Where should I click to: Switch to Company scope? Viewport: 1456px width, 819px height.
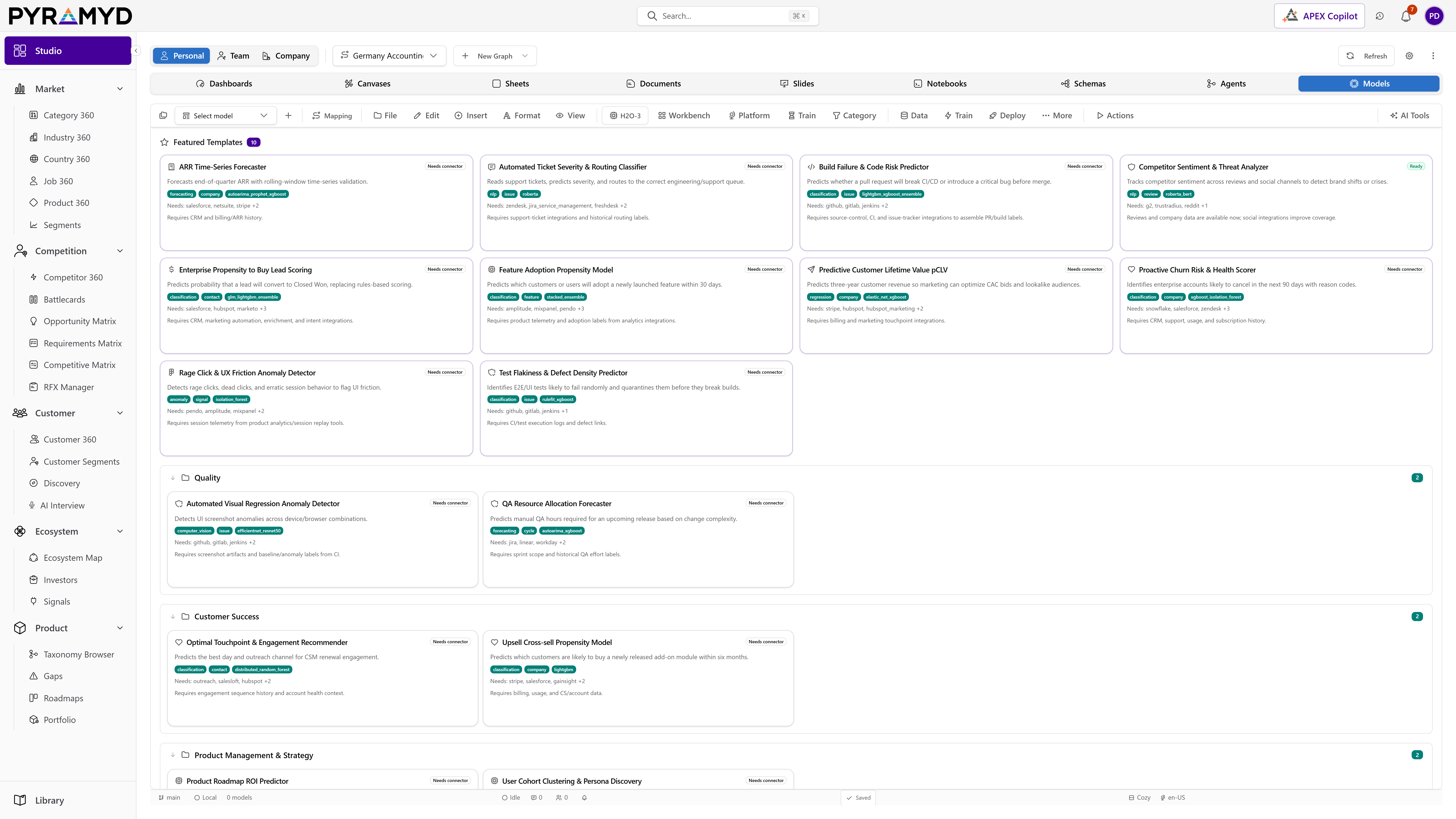pos(286,56)
